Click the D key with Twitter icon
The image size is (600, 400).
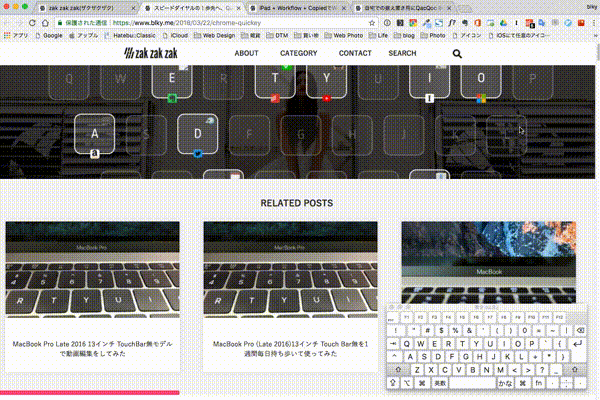(x=197, y=134)
